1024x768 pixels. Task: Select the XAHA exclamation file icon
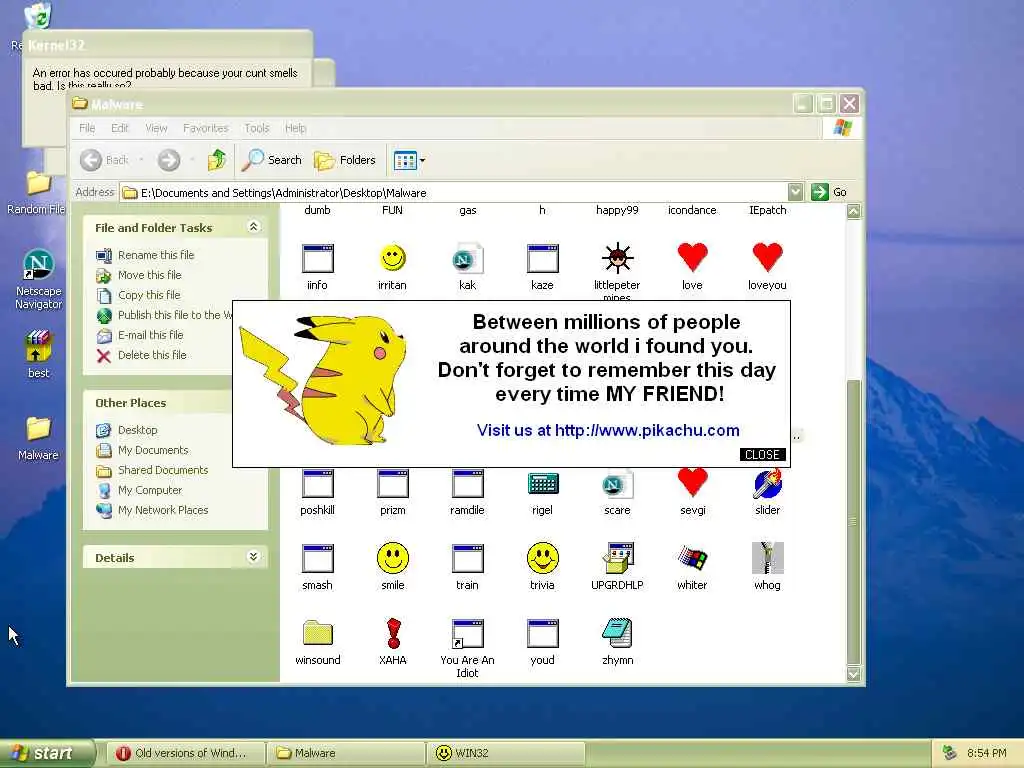392,633
